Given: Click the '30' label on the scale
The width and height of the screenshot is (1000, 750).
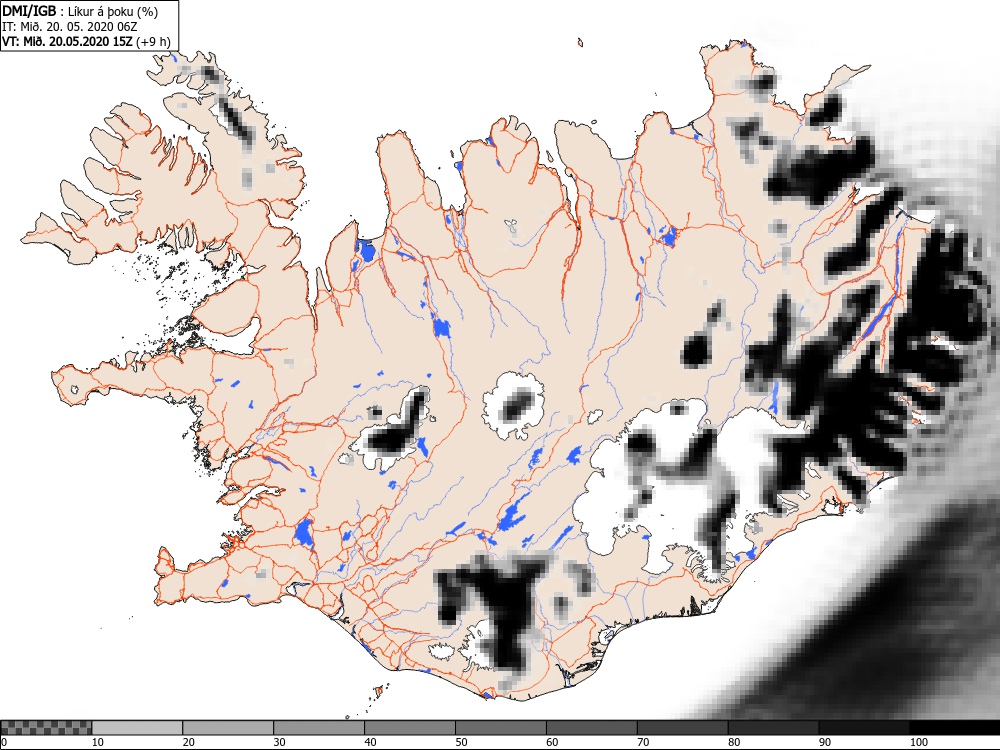Looking at the screenshot, I should click(279, 742).
